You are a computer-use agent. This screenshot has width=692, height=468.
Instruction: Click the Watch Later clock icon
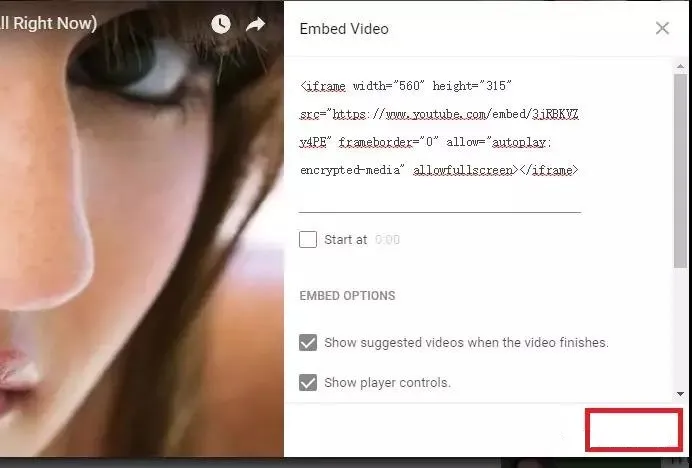coord(221,24)
